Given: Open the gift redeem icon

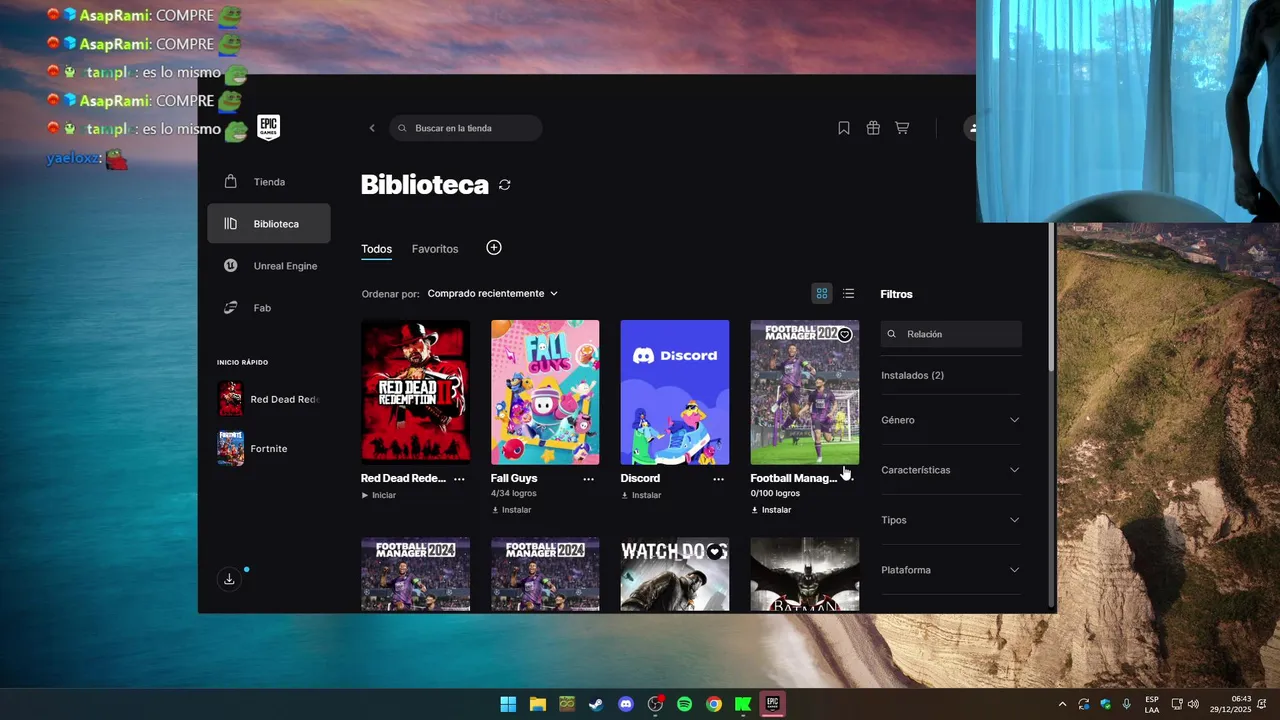Looking at the screenshot, I should tap(873, 128).
